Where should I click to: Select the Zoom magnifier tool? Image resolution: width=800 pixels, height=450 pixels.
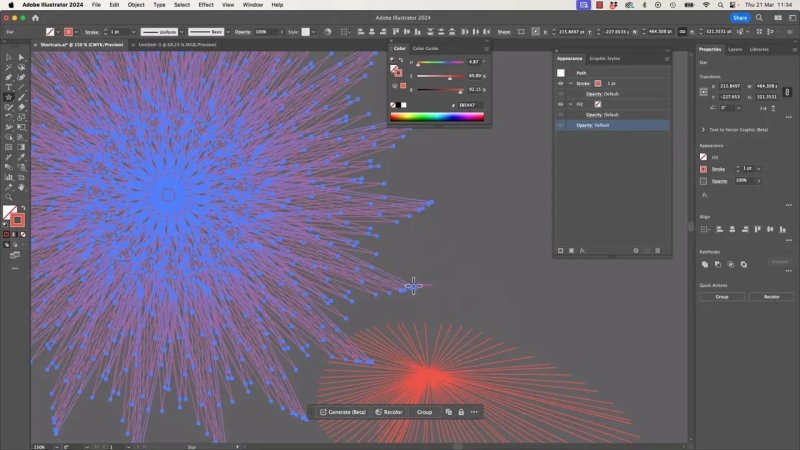point(9,197)
